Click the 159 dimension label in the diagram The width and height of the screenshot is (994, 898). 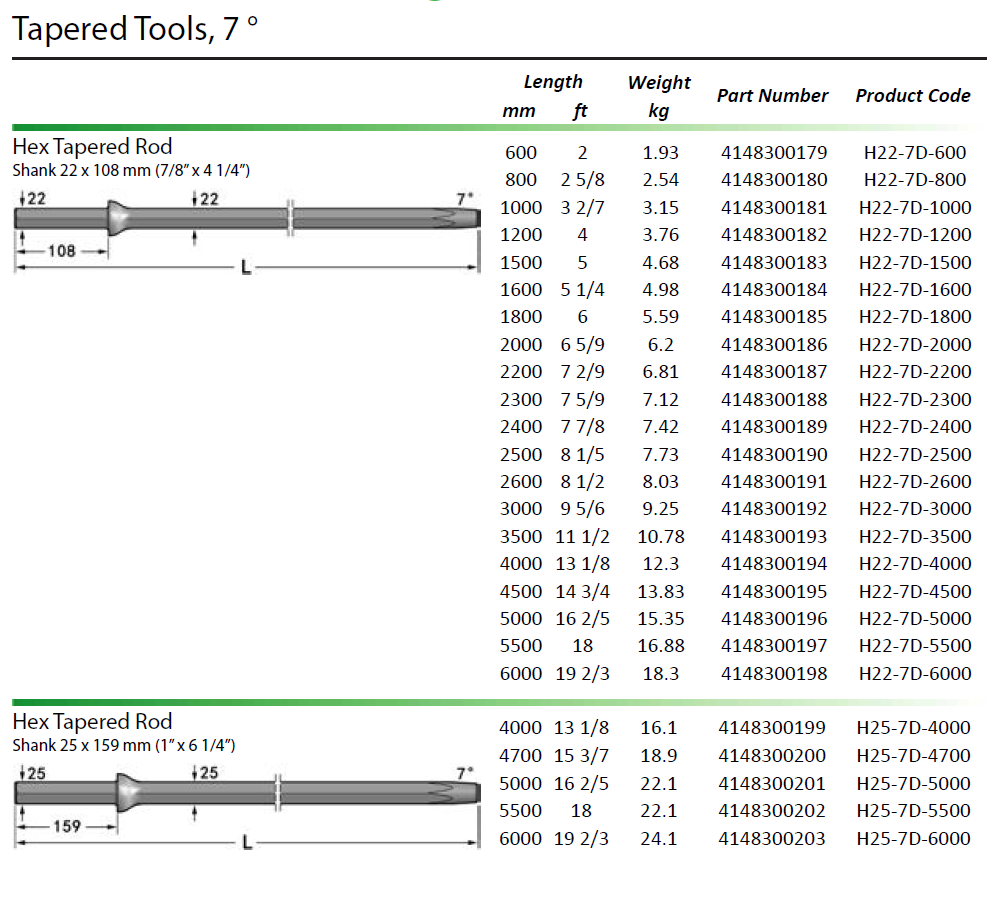(x=66, y=826)
